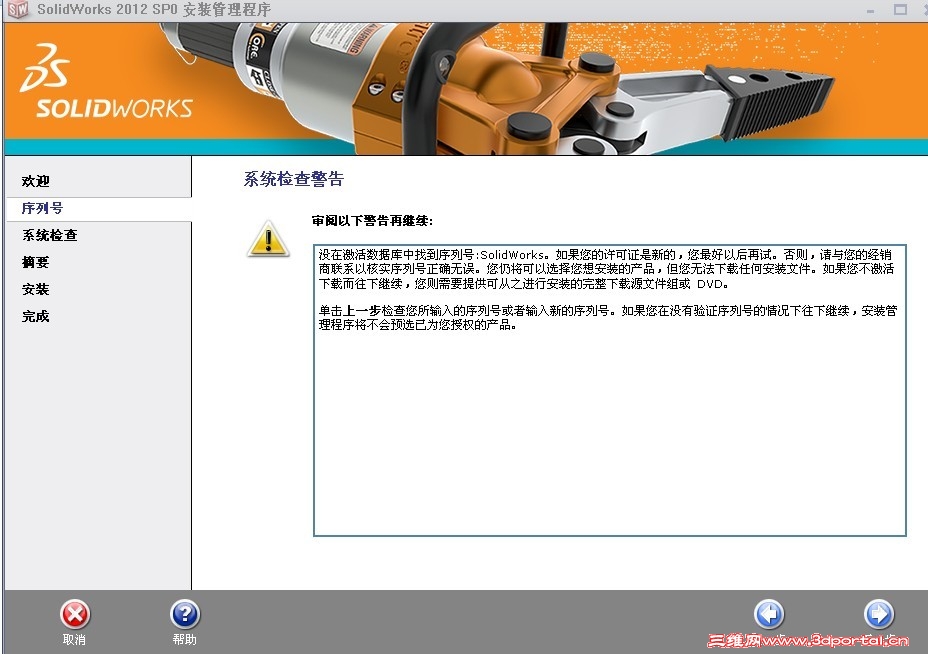
Task: Select the 序列号 (Serial Number) step
Action: click(x=42, y=208)
